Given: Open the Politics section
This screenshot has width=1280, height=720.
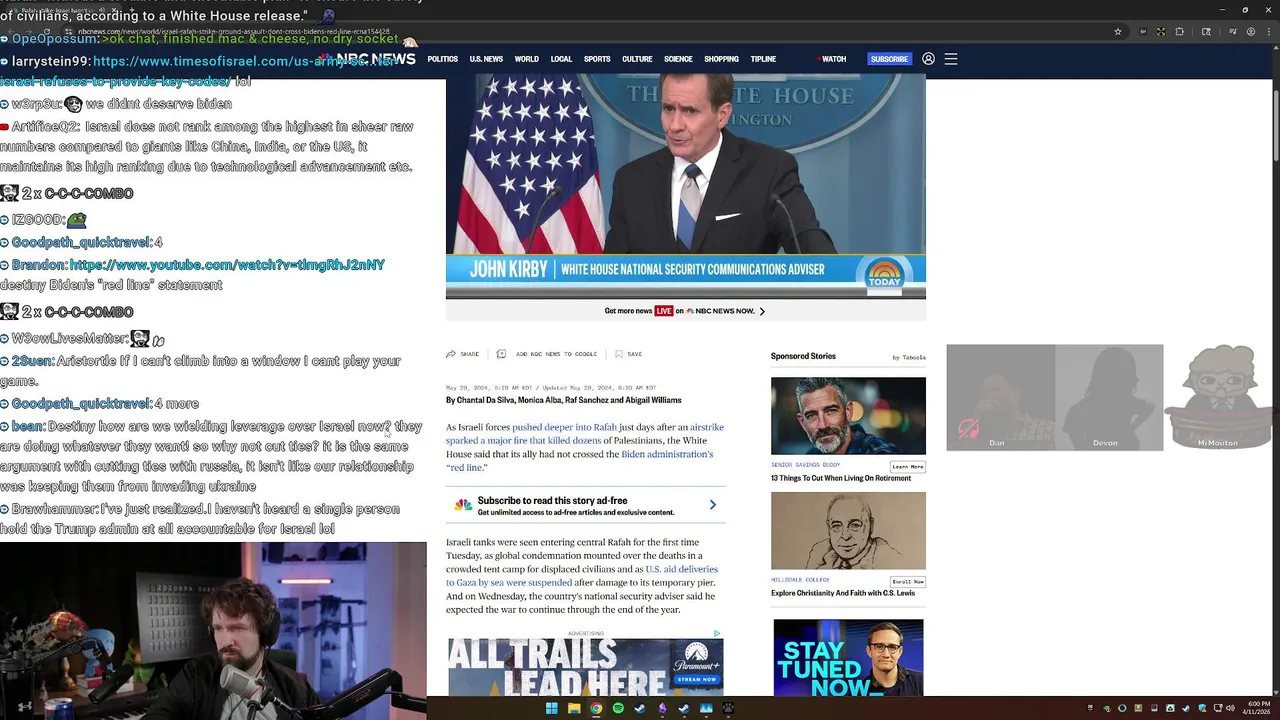Looking at the screenshot, I should click(x=443, y=59).
